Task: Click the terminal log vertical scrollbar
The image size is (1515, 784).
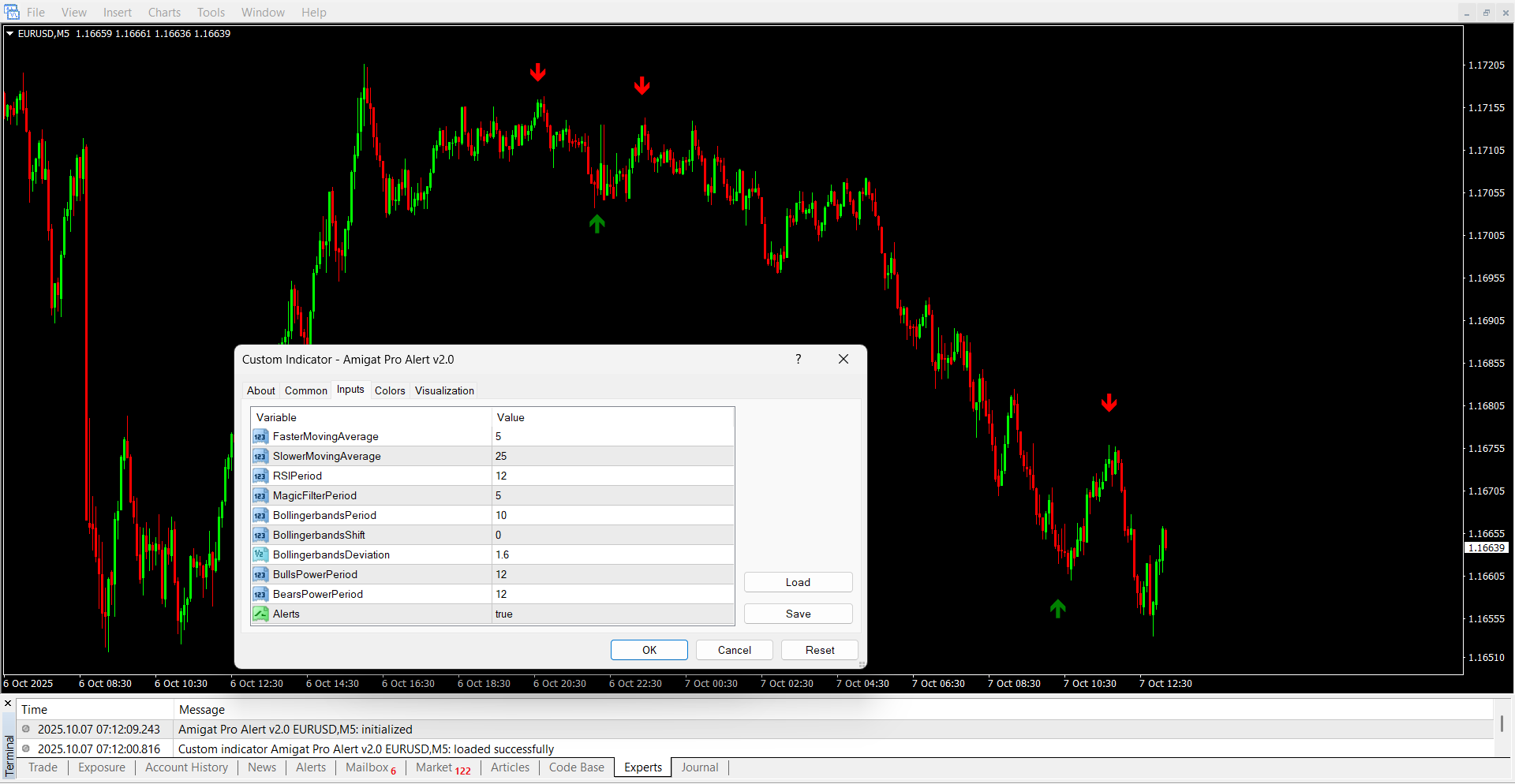Action: click(1502, 724)
